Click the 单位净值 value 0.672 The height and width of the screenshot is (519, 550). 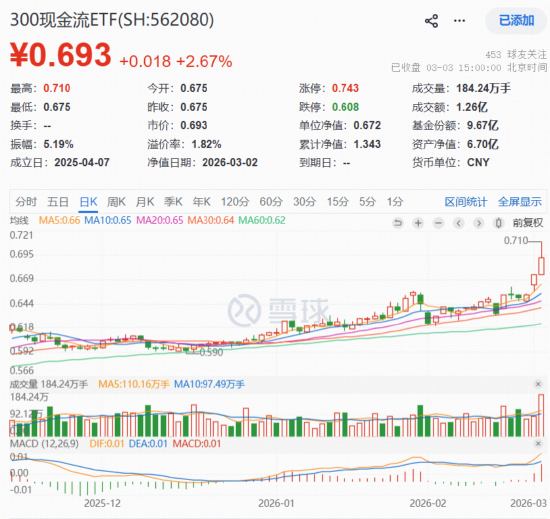tap(367, 125)
